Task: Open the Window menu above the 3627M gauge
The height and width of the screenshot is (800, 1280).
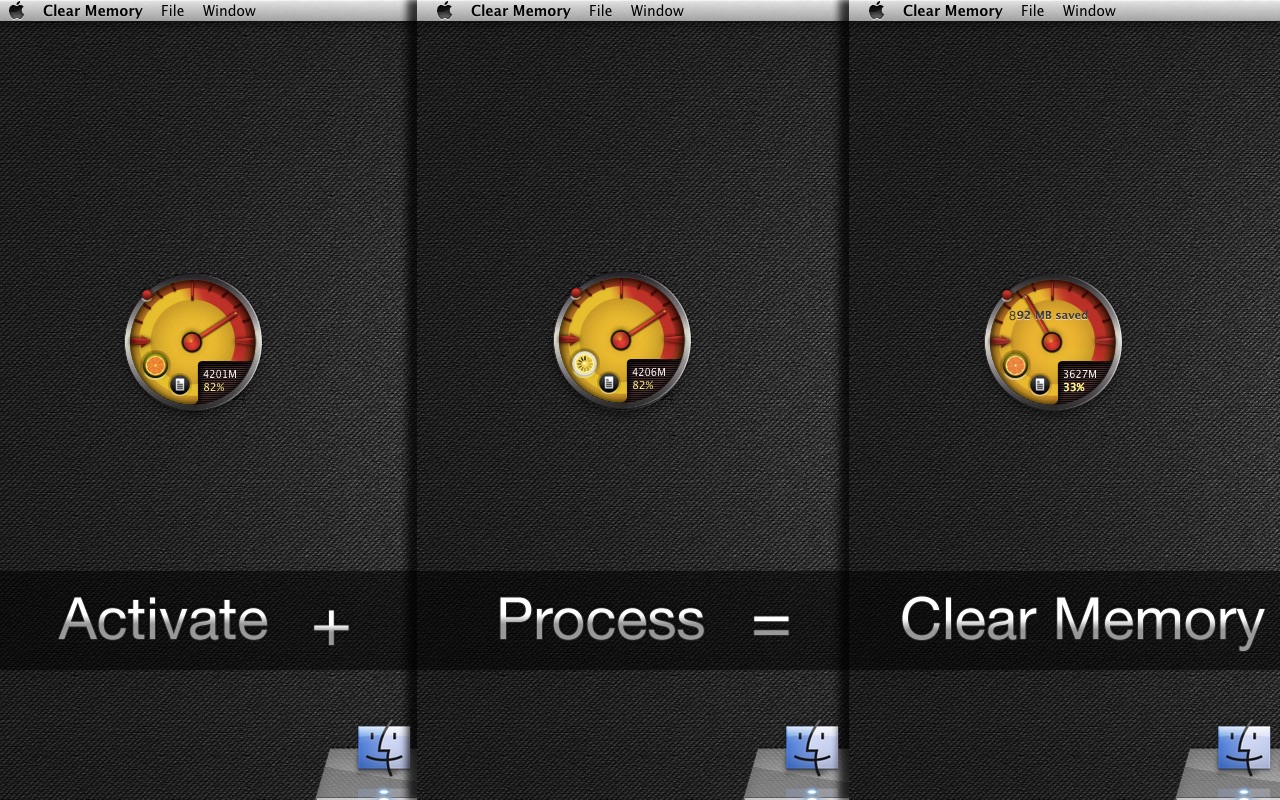Action: 1089,11
